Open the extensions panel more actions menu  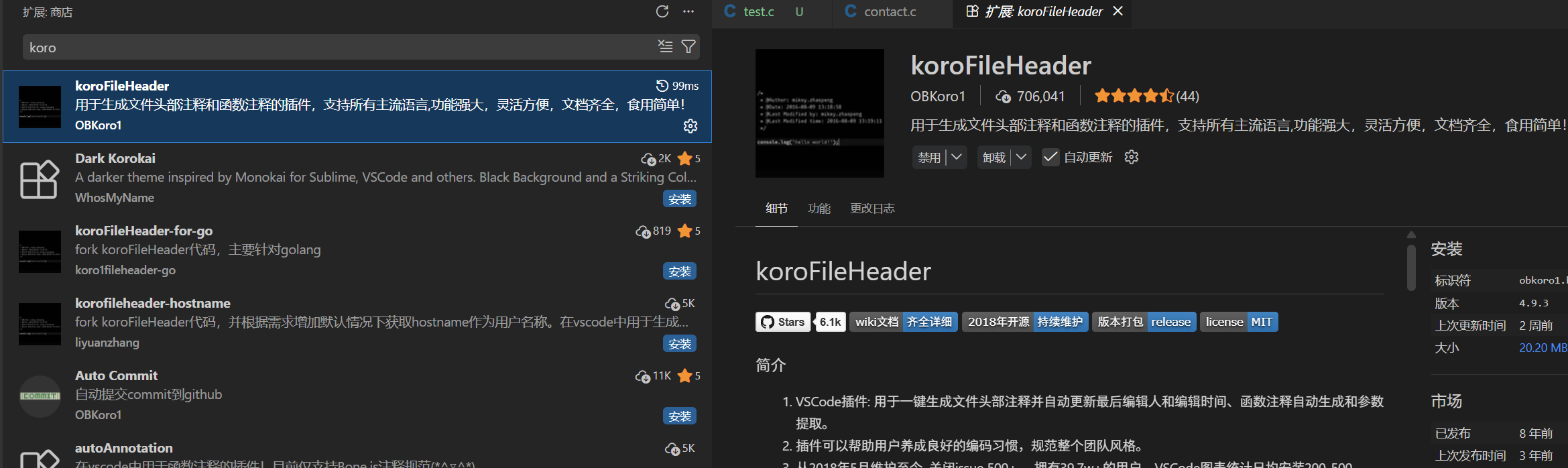click(x=688, y=11)
